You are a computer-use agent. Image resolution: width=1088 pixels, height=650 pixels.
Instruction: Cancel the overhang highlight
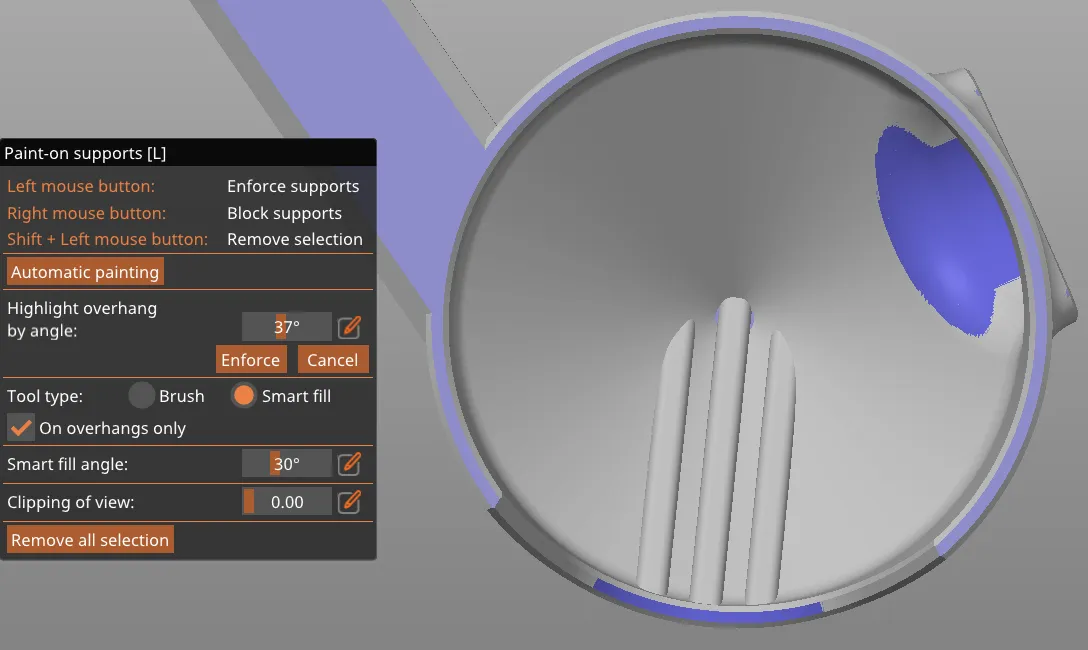(332, 359)
